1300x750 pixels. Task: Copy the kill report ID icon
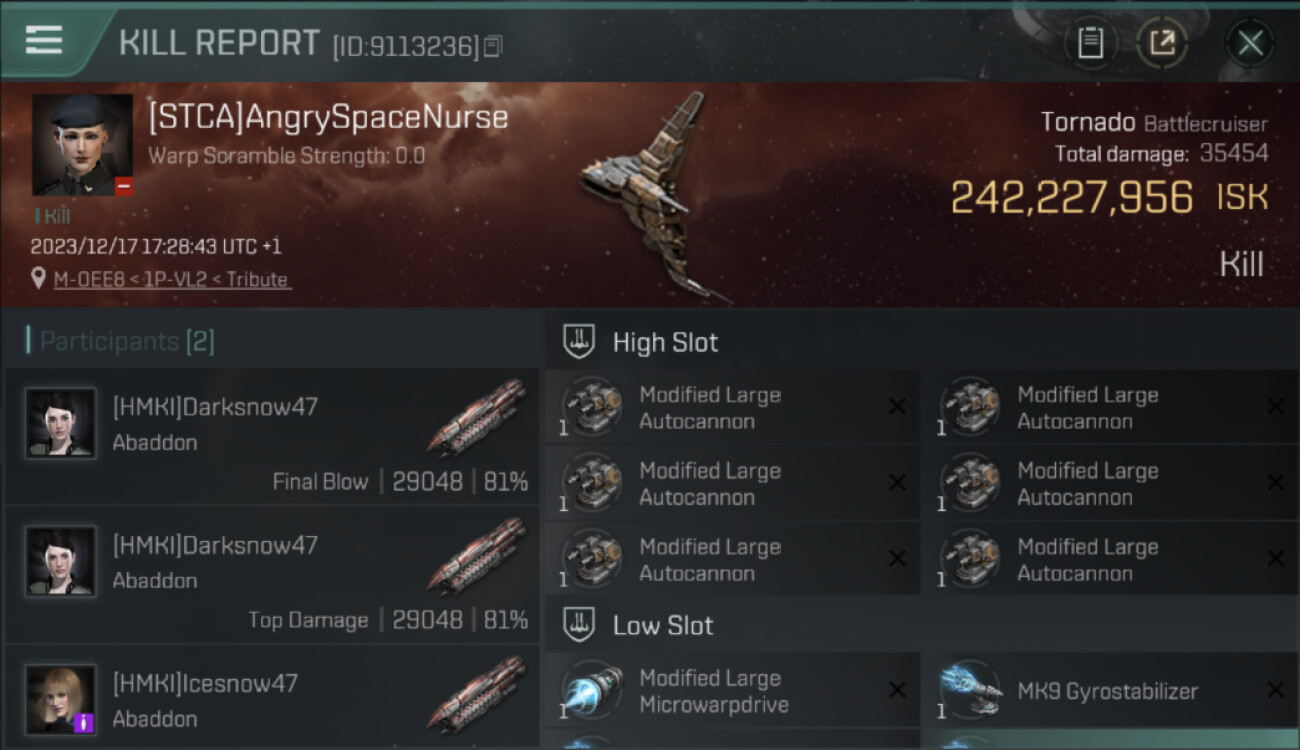(x=492, y=45)
